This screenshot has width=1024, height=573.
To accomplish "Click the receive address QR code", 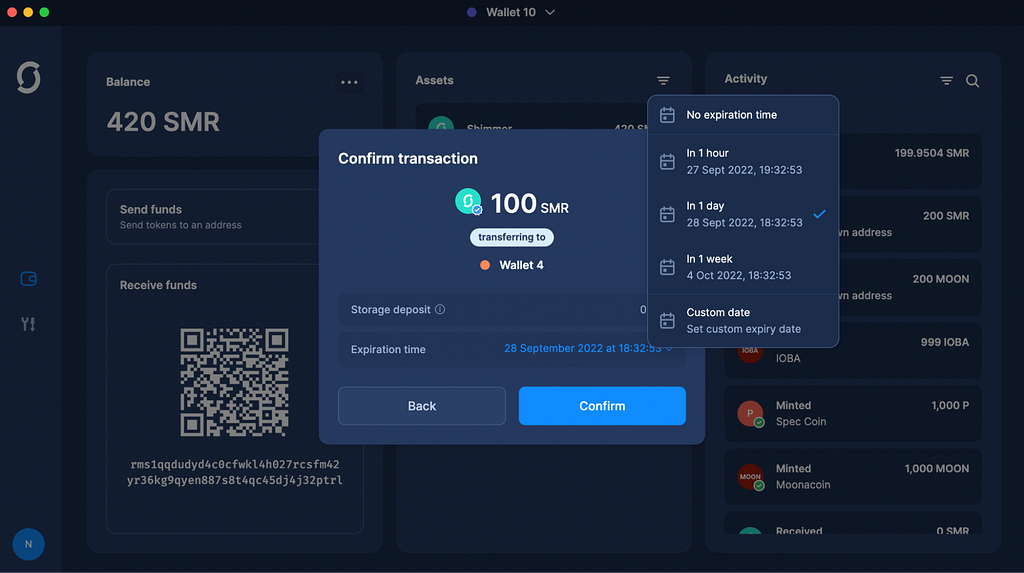I will (234, 382).
